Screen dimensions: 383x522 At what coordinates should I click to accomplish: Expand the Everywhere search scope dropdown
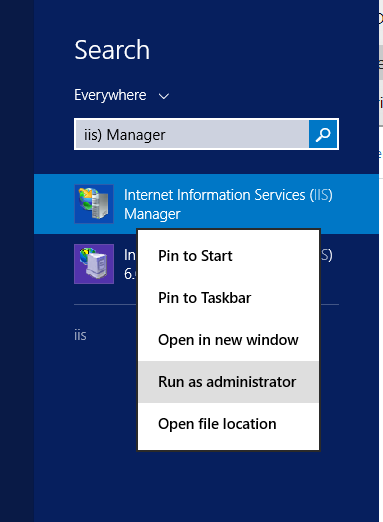click(x=122, y=95)
